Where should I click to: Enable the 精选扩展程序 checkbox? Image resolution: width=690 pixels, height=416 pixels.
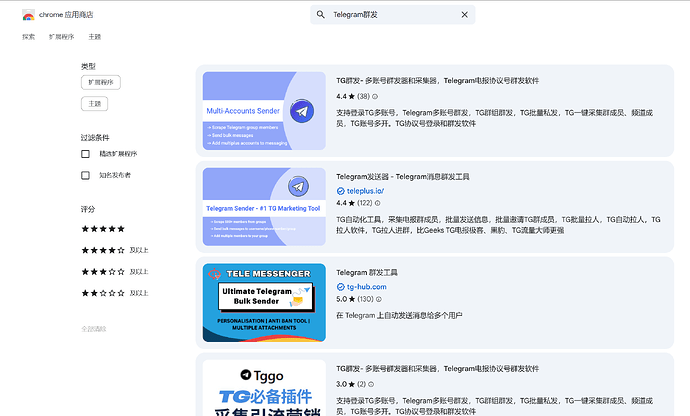coord(85,154)
